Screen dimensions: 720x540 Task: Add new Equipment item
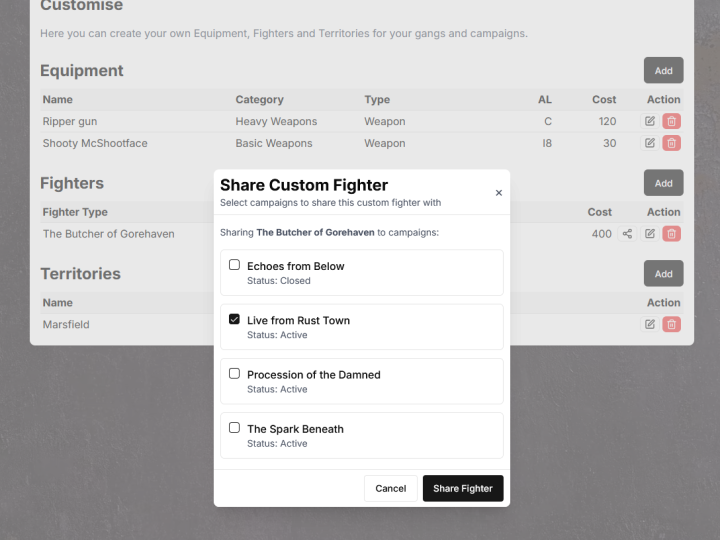663,71
